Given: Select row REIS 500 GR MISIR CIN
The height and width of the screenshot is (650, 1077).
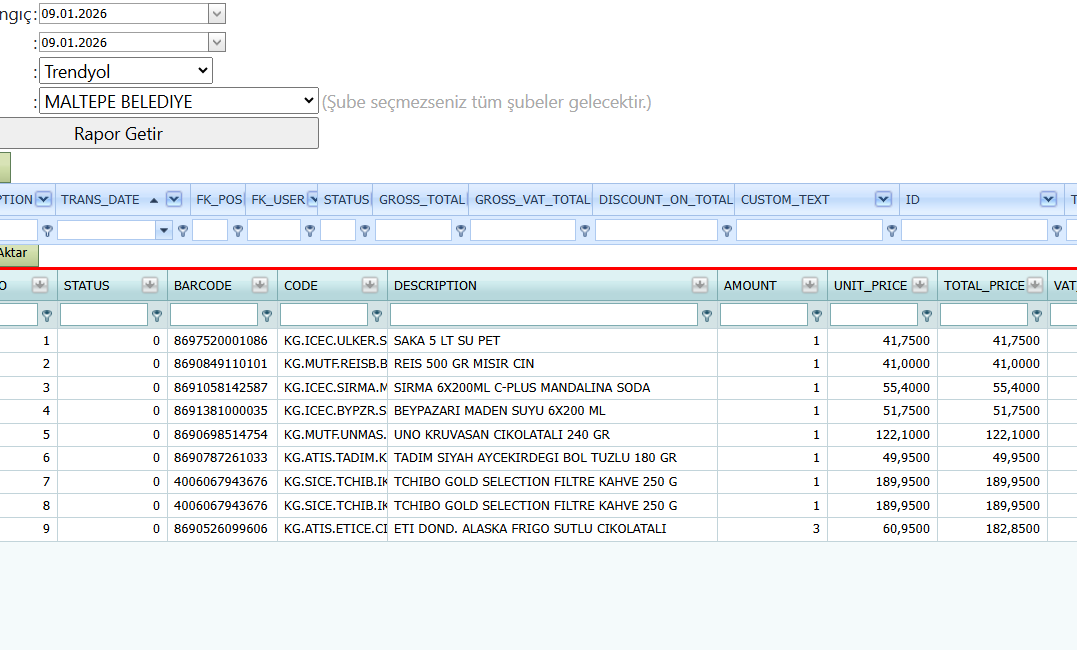Looking at the screenshot, I should tap(538, 364).
